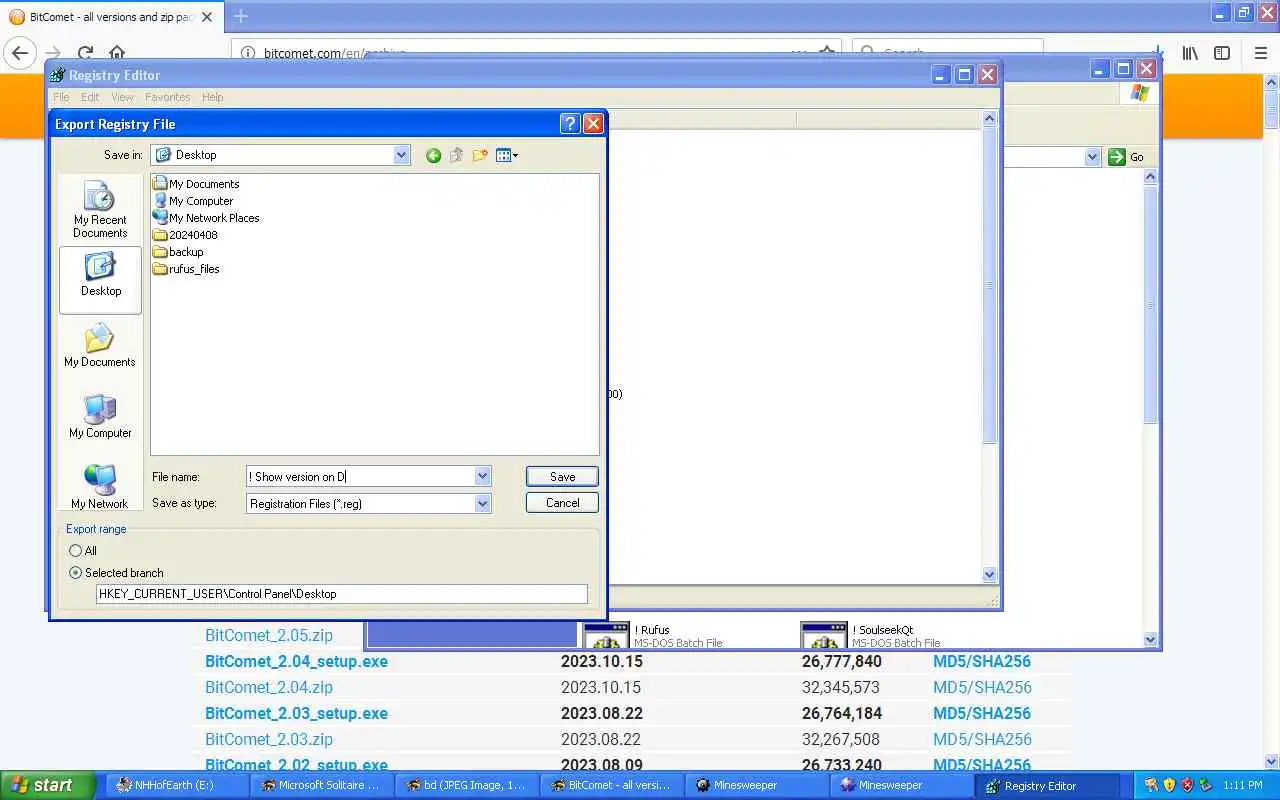Image resolution: width=1280 pixels, height=800 pixels.
Task: Select the 20240408 folder
Action: click(x=185, y=235)
